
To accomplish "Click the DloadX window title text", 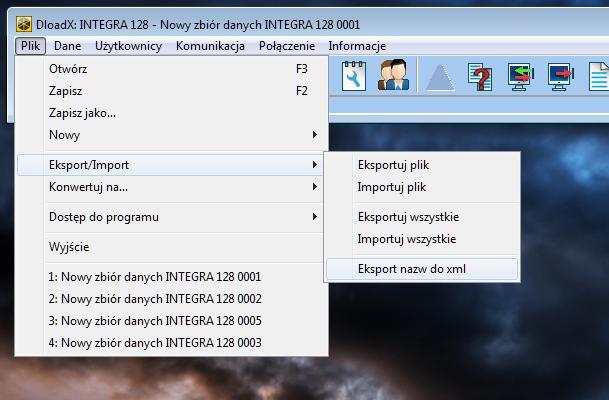I will click(198, 25).
